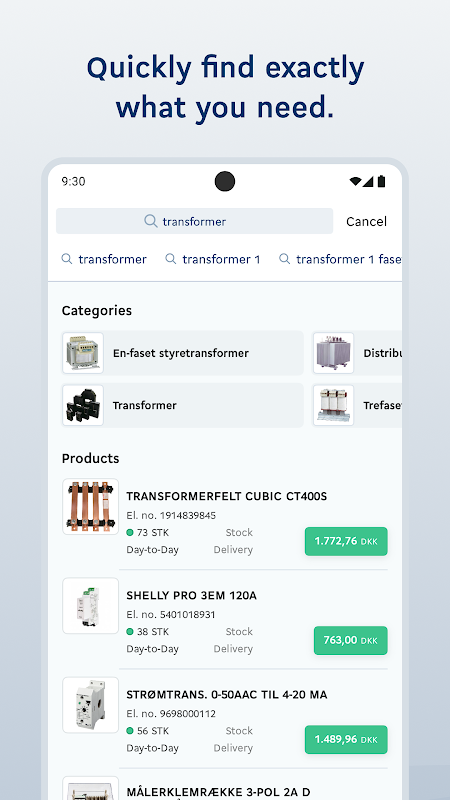
Task: Select the 'transformer 1' search suggestion
Action: click(213, 259)
